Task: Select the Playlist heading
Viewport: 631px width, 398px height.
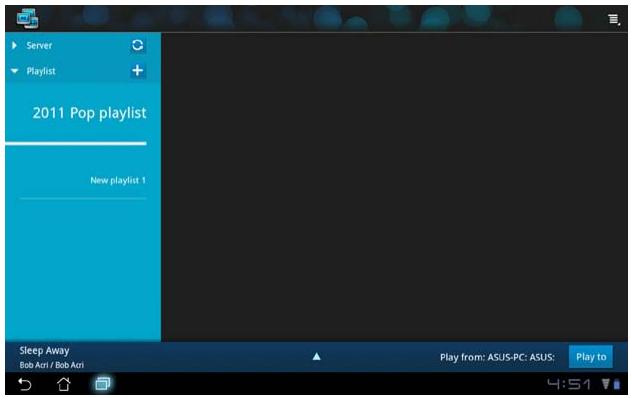Action: [x=41, y=71]
